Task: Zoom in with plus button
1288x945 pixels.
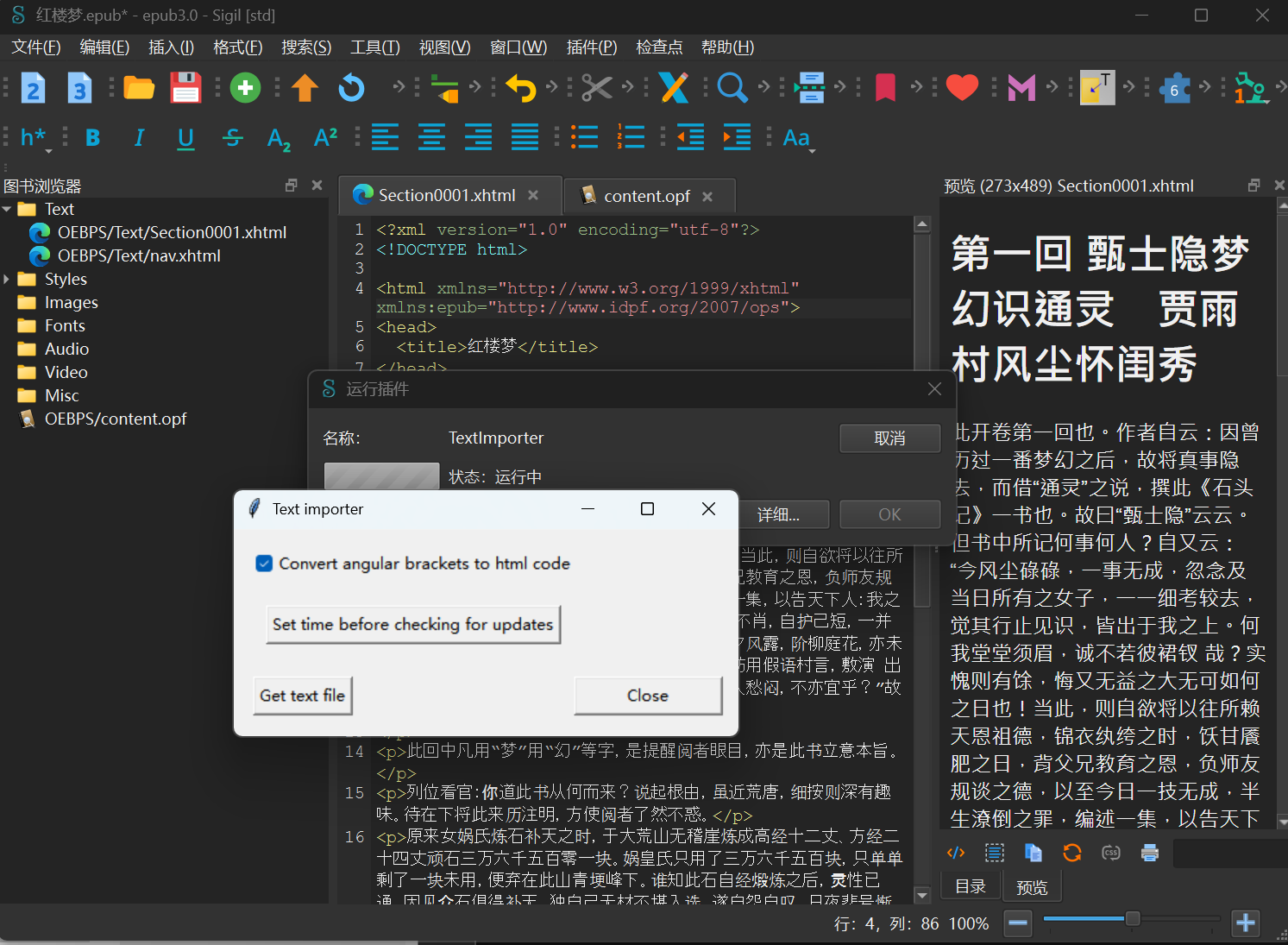Action: (1246, 923)
